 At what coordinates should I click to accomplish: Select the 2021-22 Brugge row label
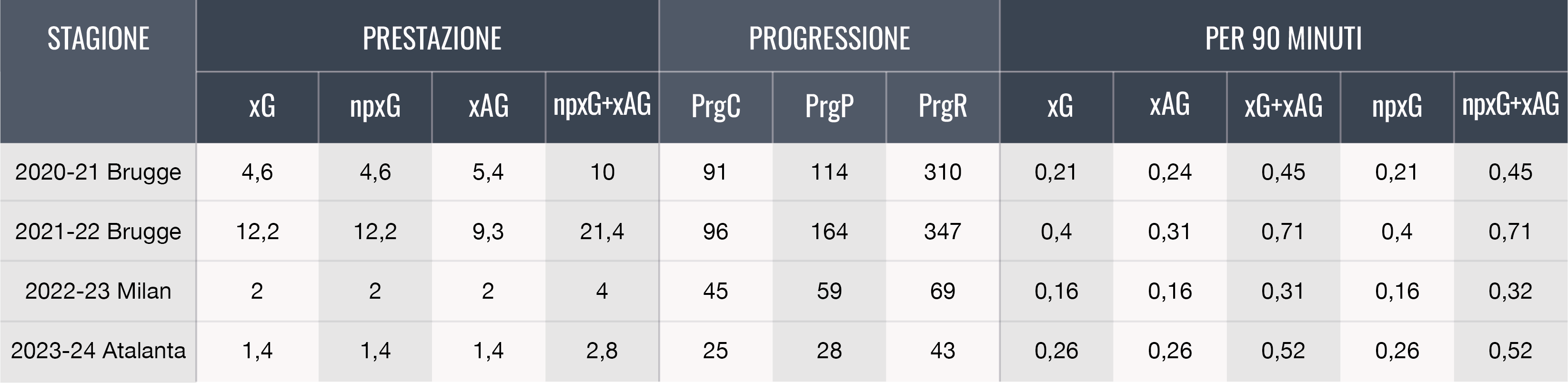pyautogui.click(x=98, y=232)
